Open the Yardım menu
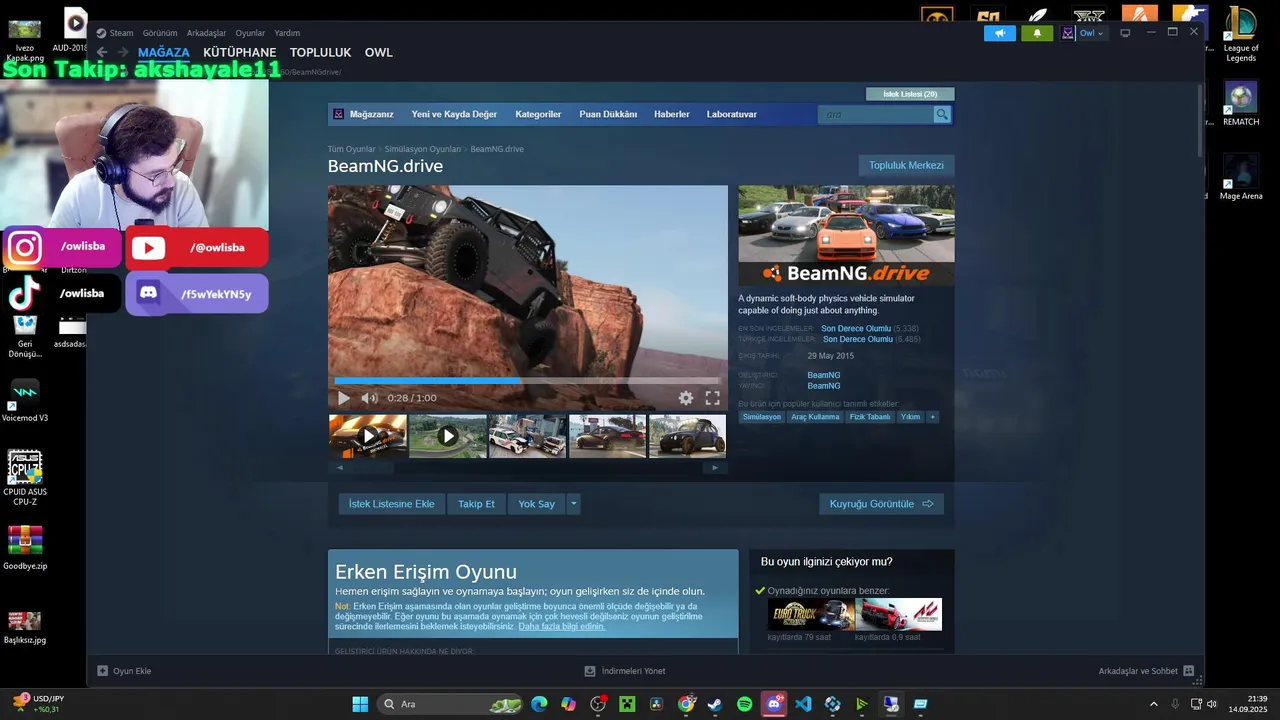 pos(287,33)
